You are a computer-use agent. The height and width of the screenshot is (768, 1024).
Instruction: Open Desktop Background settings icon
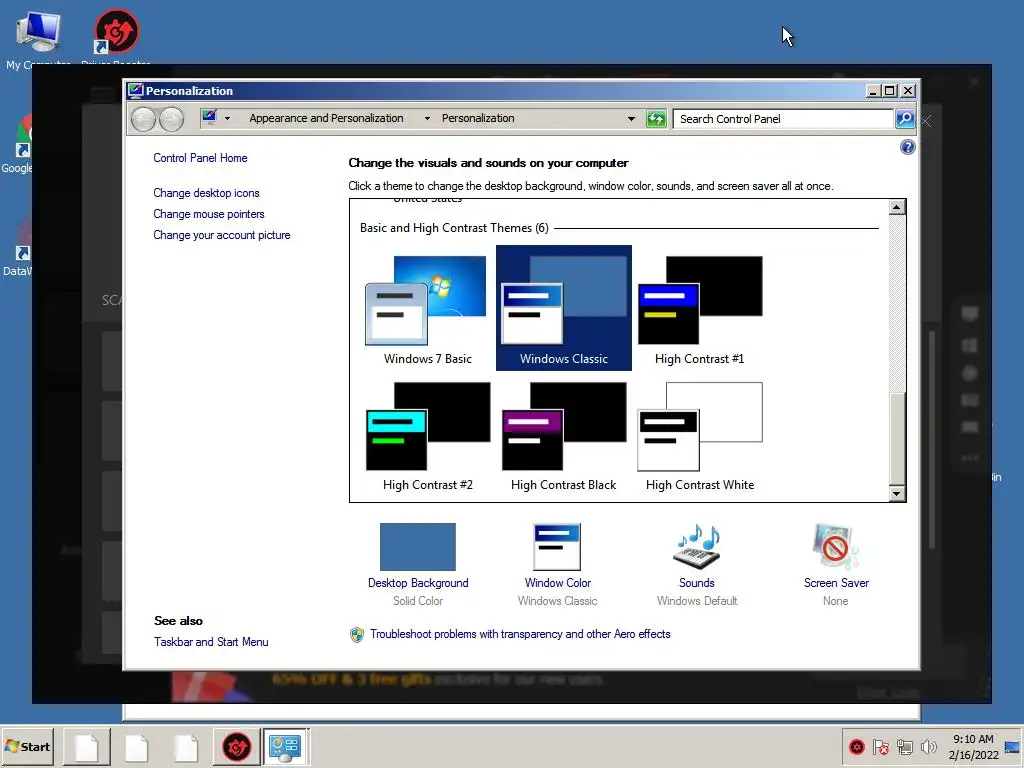click(x=418, y=547)
